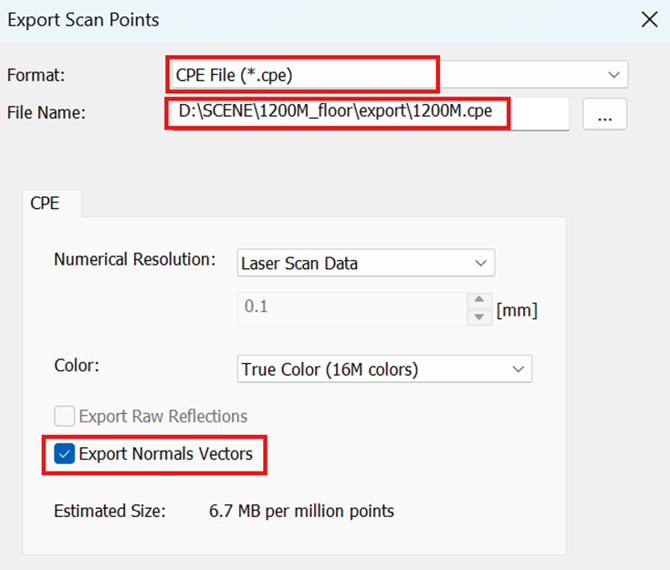The height and width of the screenshot is (570, 670).
Task: Click the chevron arrow of Color combo box
Action: (518, 369)
